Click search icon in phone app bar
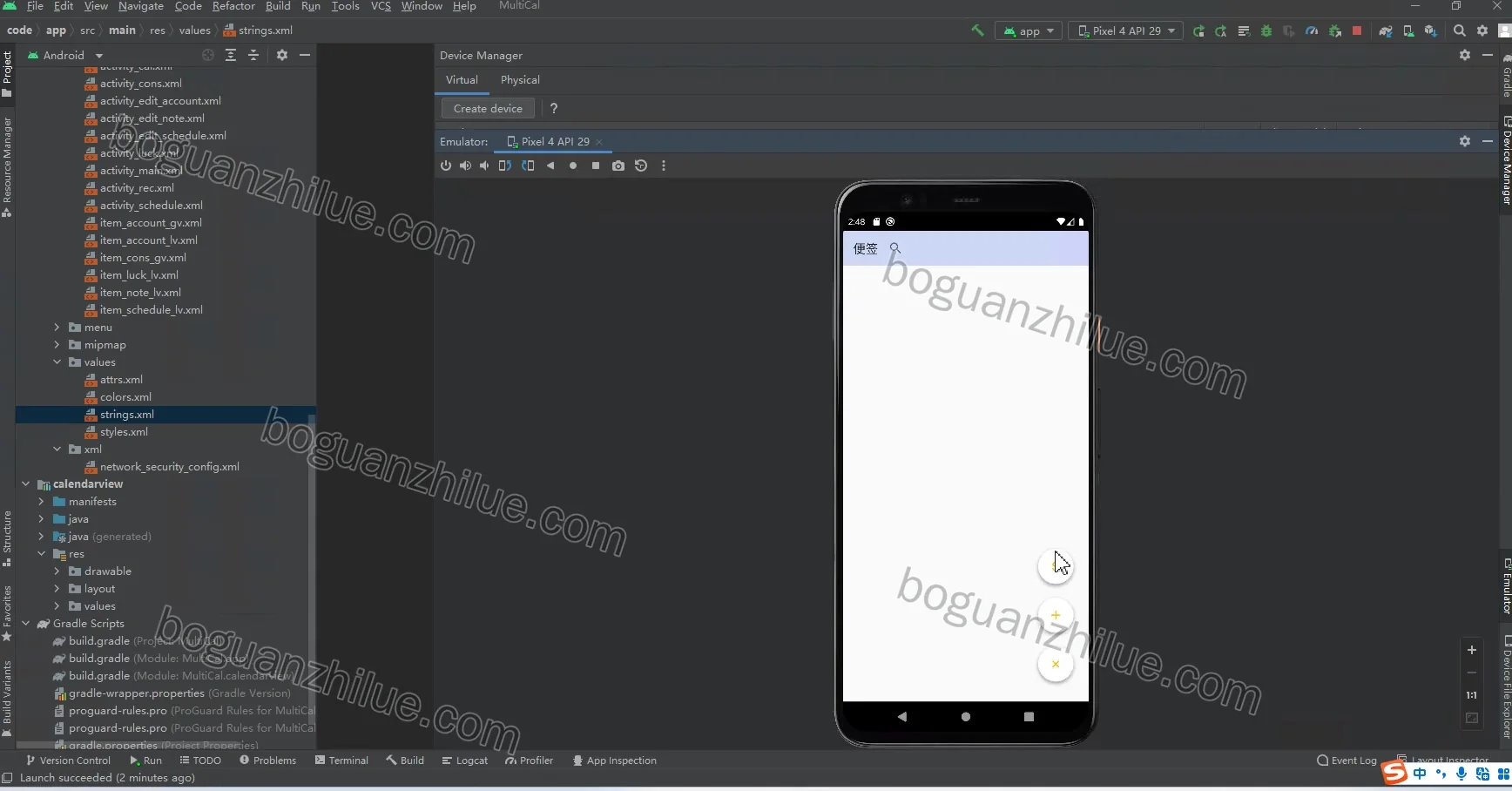The image size is (1512, 791). click(x=894, y=248)
